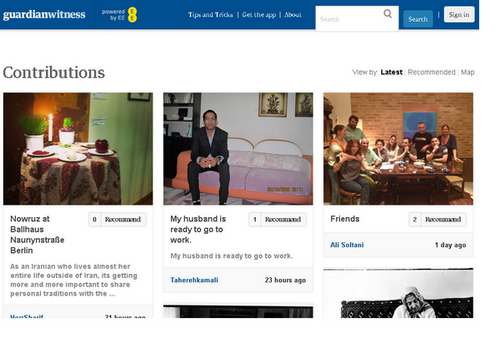Open title My husband is ready to go to work
The width and height of the screenshot is (500, 363).
pyautogui.click(x=198, y=229)
